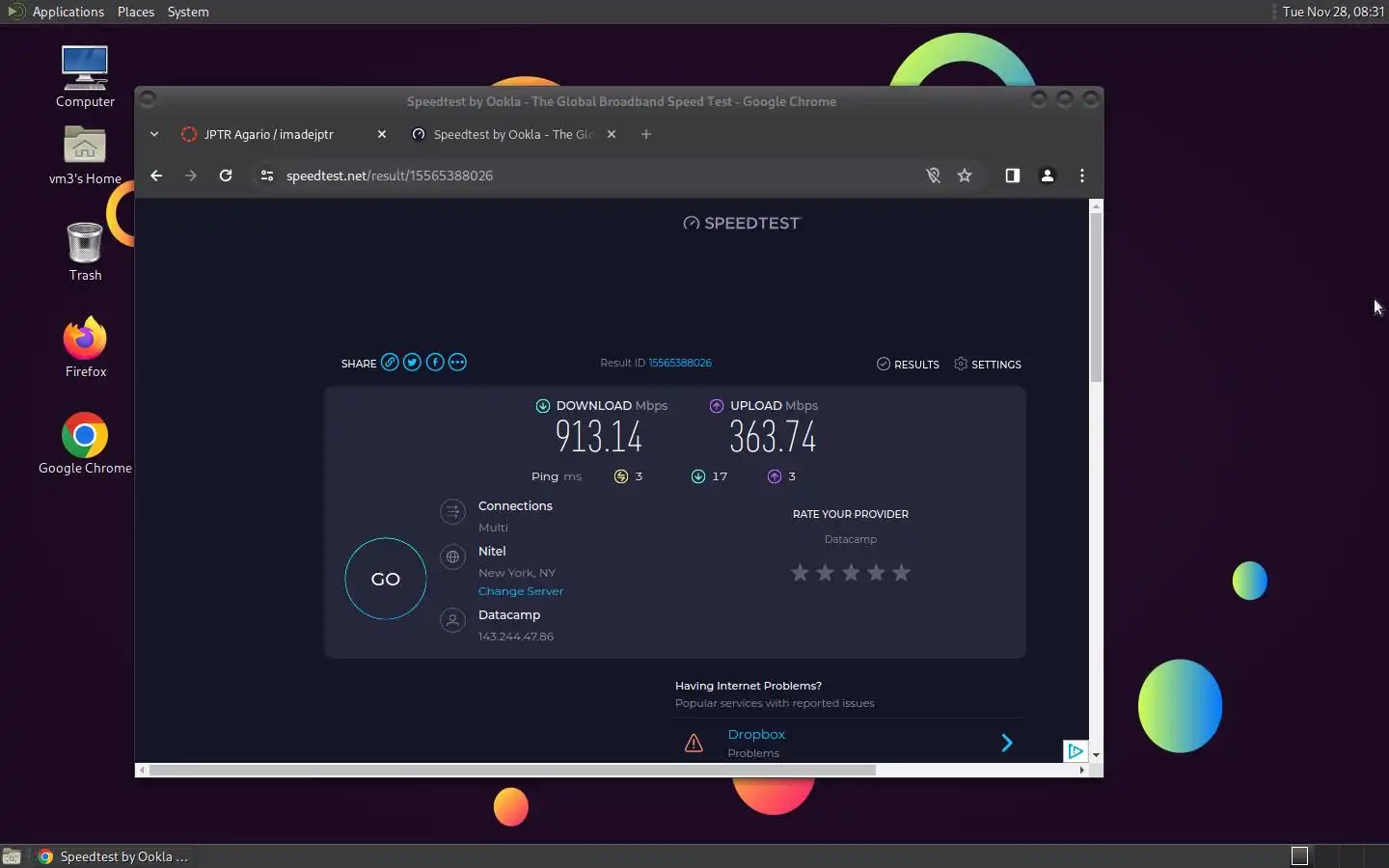Go back in Chrome
This screenshot has height=868, width=1389.
coord(156,176)
